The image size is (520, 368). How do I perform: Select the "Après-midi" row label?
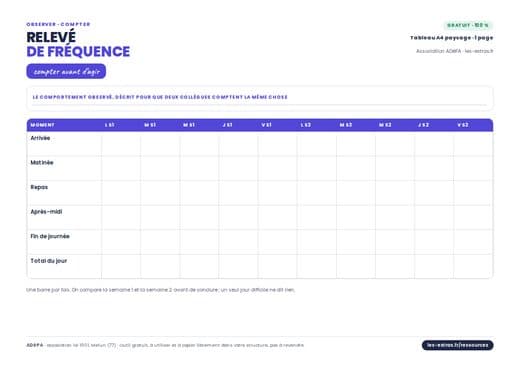(46, 212)
